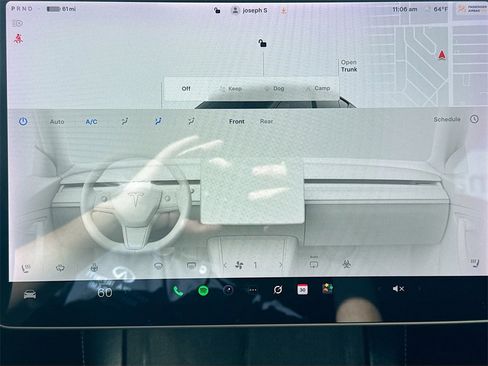Viewport: 488px width, 366px height.
Task: Tap the passenger airbag status indicator
Action: coord(471,9)
